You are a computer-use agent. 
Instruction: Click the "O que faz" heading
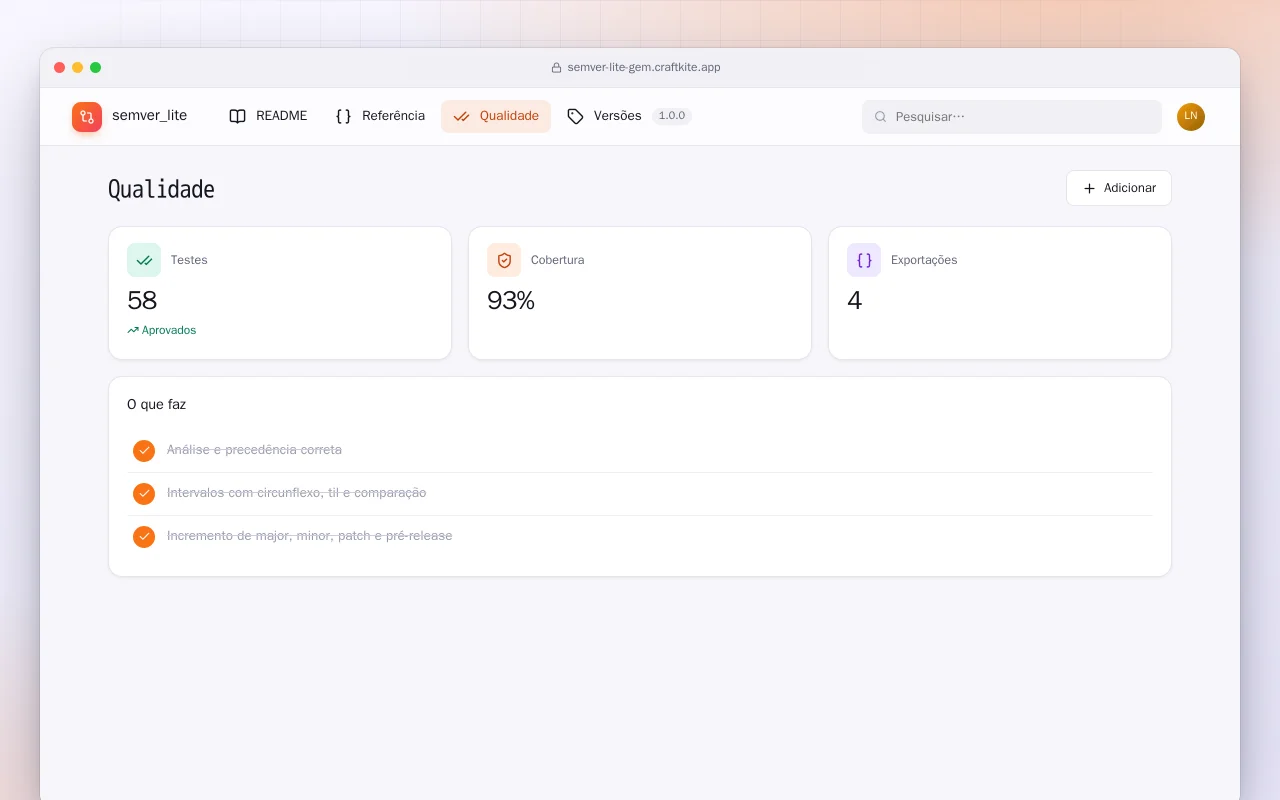click(156, 405)
